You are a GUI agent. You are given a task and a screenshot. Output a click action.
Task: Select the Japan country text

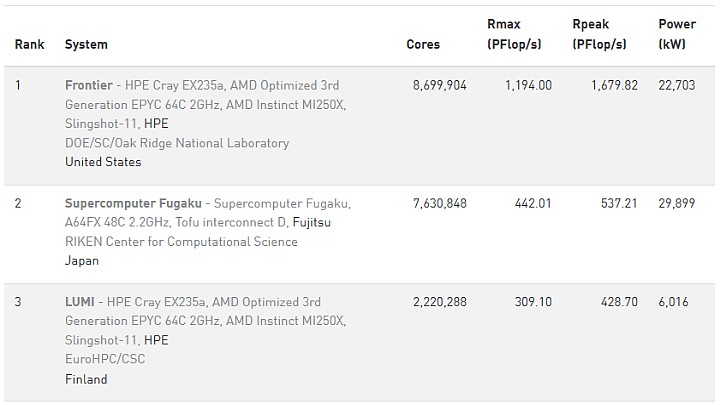click(x=82, y=261)
